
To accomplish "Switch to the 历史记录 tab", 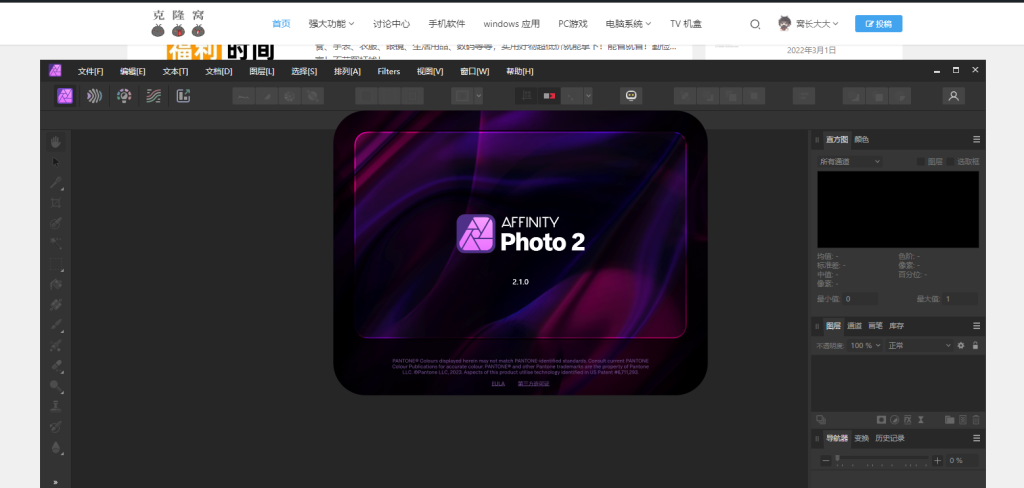I will click(x=889, y=438).
